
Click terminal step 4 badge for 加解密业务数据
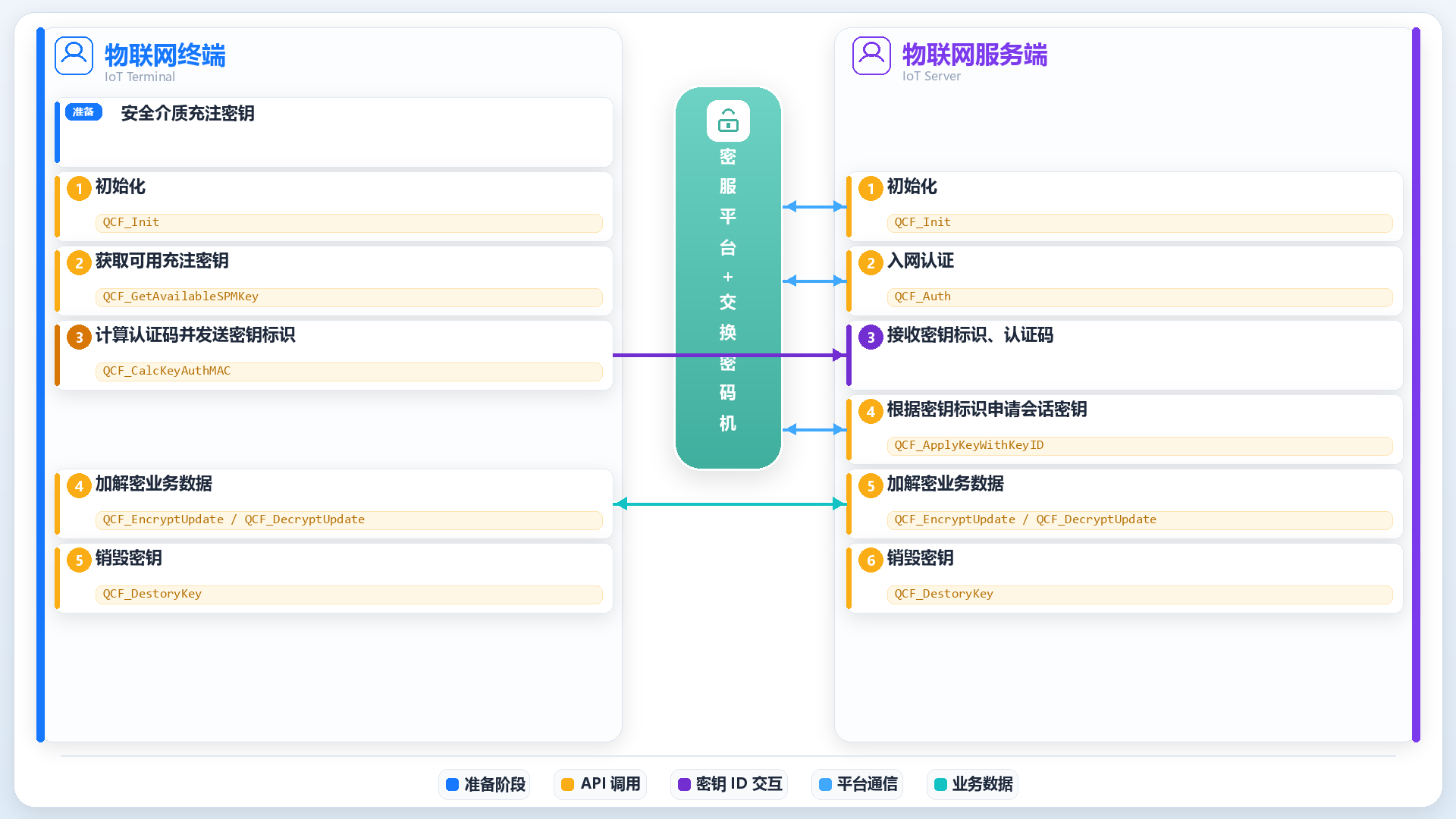click(79, 485)
